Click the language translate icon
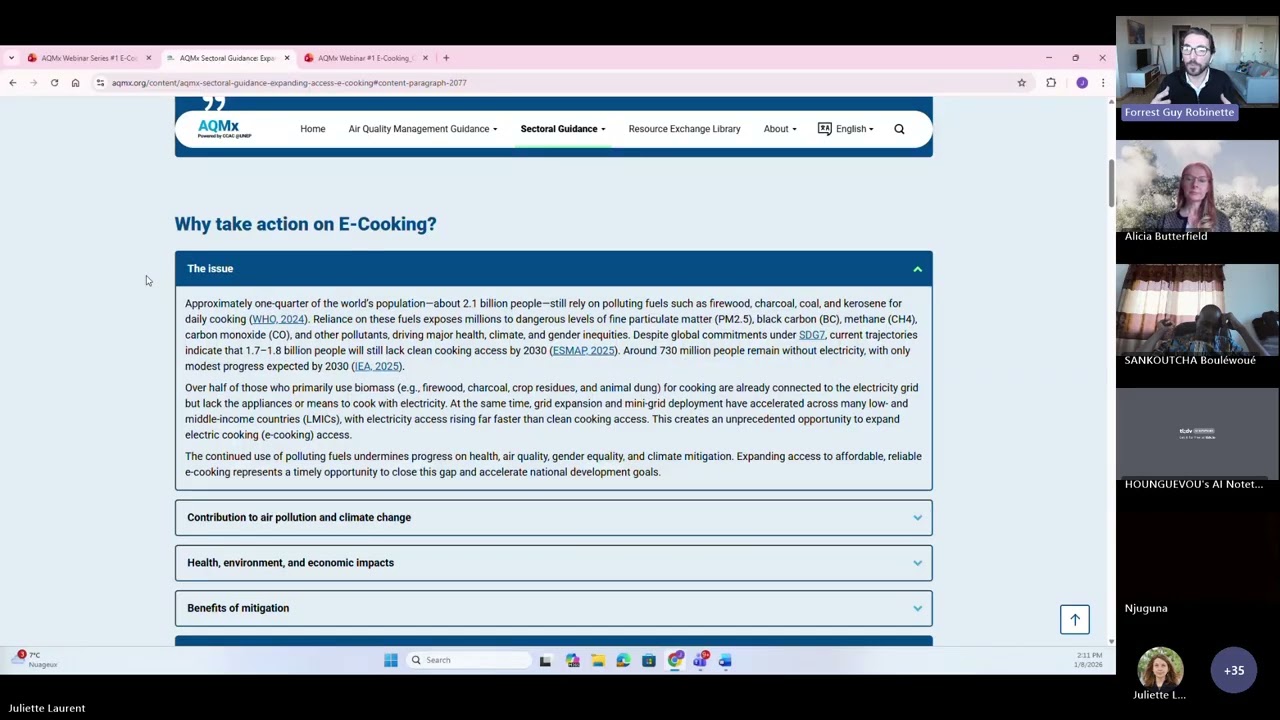This screenshot has width=1280, height=720. [x=824, y=129]
